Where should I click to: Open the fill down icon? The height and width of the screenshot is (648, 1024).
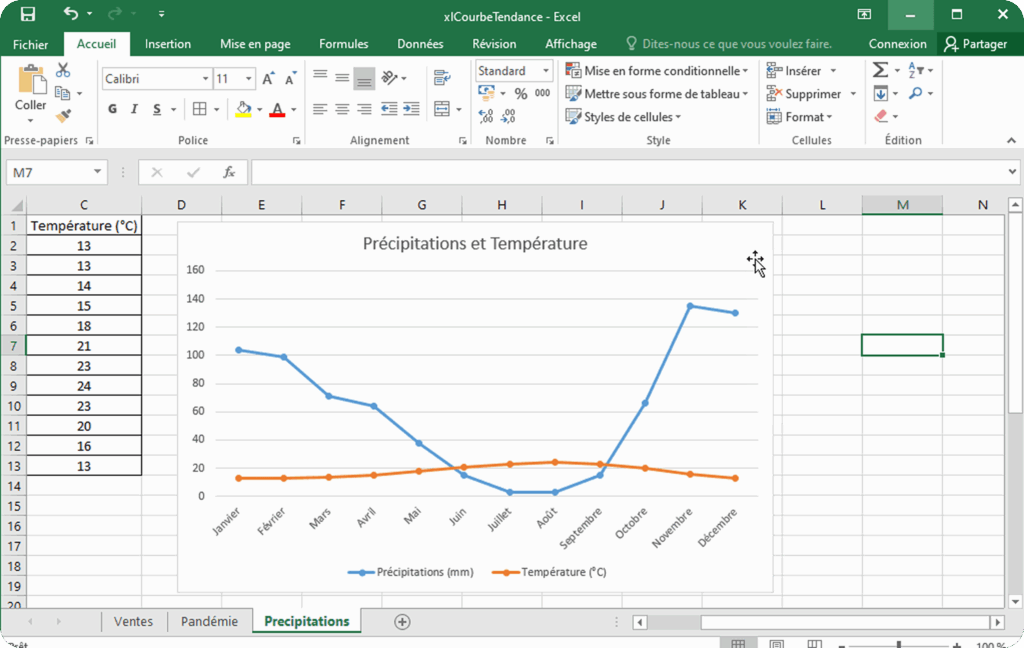[880, 93]
